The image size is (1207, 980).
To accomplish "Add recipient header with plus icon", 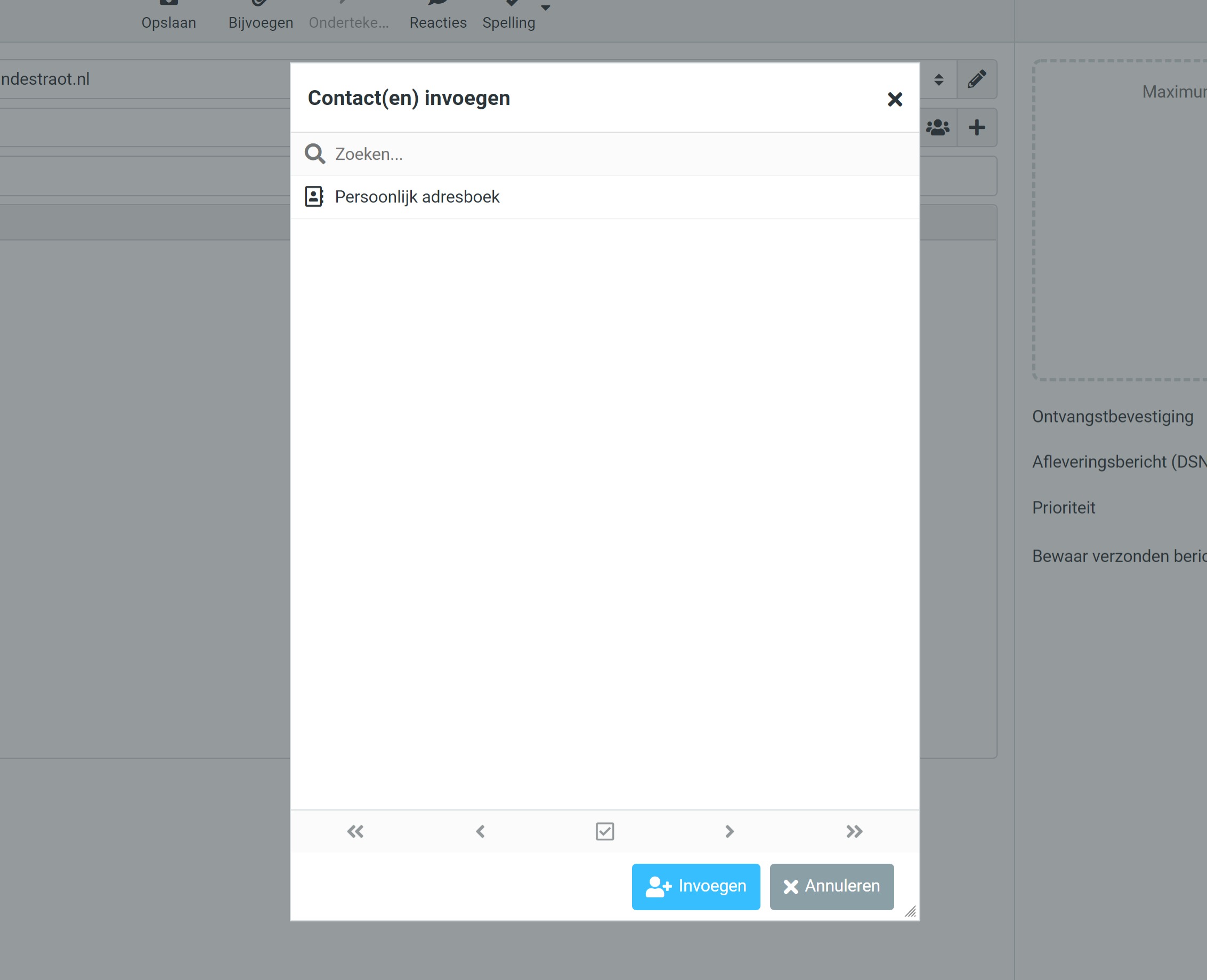I will click(x=977, y=127).
